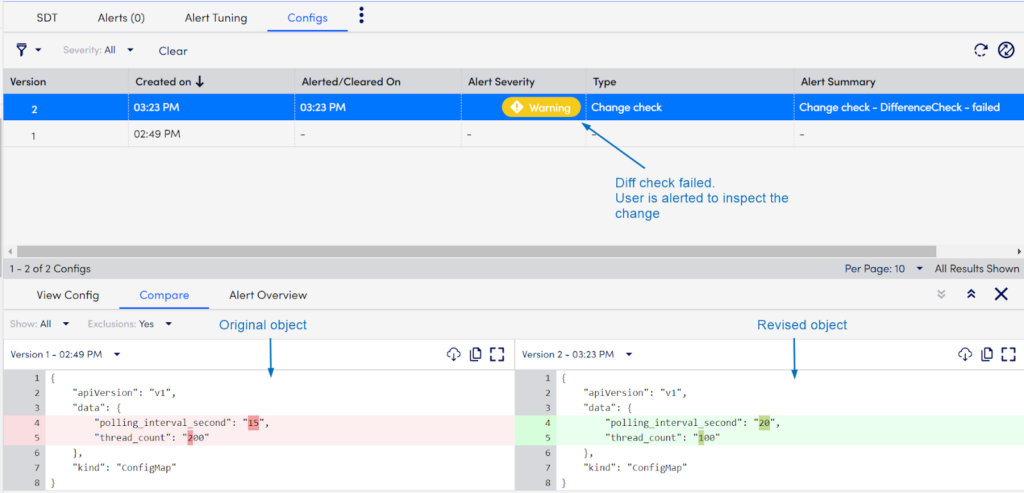Image resolution: width=1024 pixels, height=493 pixels.
Task: Close the detail panel with X
Action: point(1001,294)
